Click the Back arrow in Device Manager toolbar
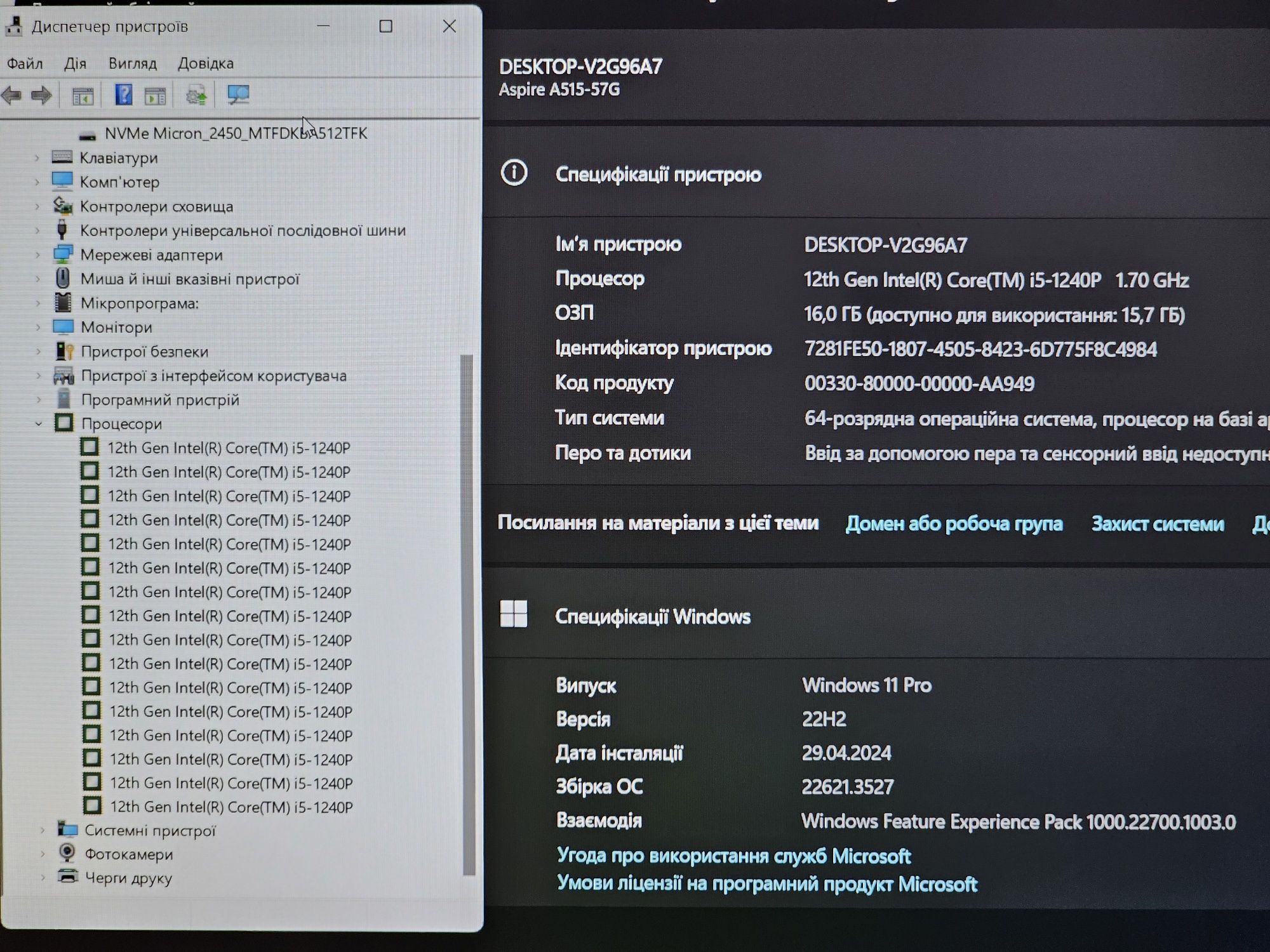The height and width of the screenshot is (952, 1270). tap(11, 96)
